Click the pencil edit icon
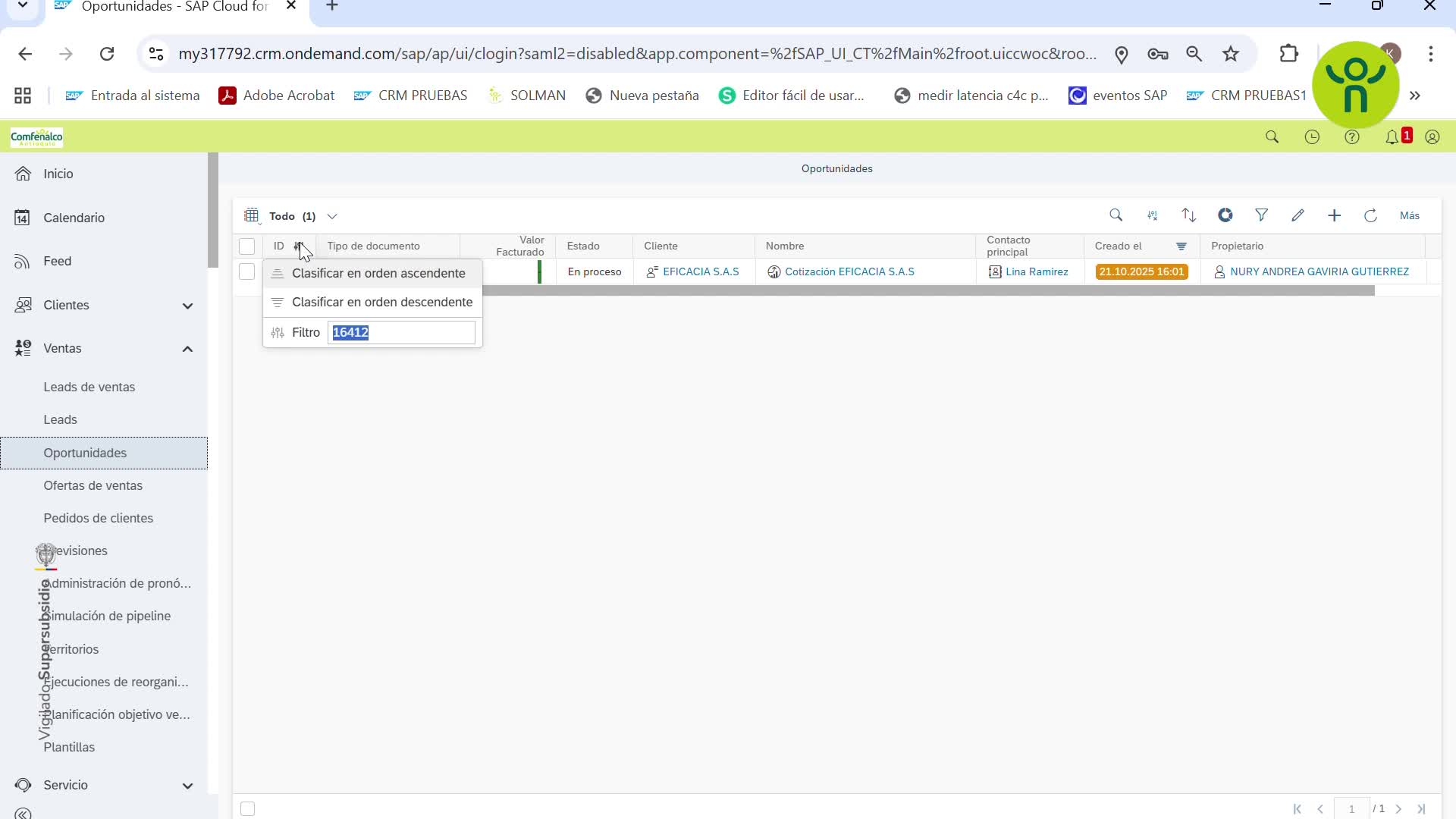This screenshot has height=819, width=1456. point(1298,215)
